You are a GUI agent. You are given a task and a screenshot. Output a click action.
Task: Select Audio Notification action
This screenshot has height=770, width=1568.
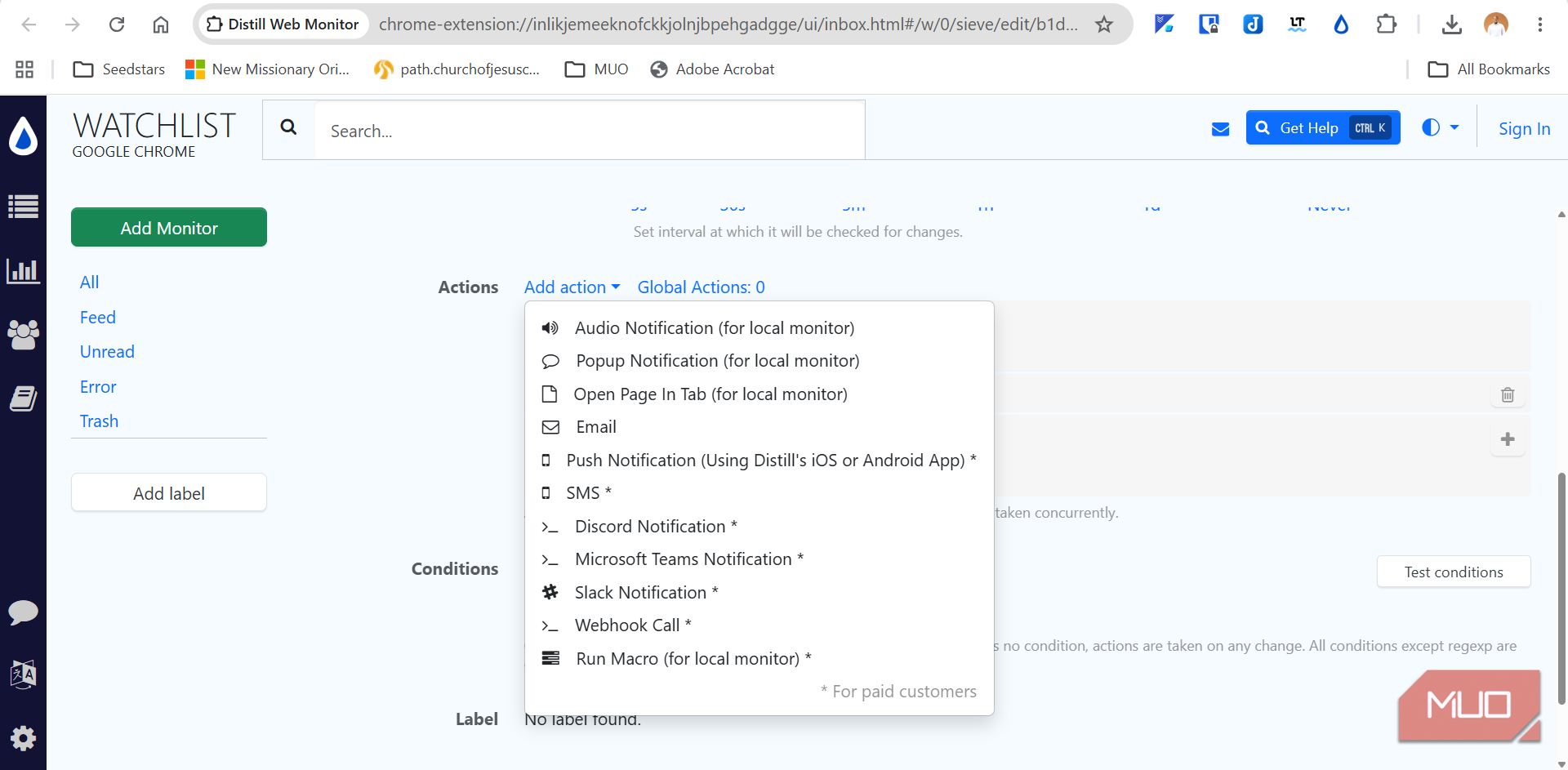[x=759, y=328]
